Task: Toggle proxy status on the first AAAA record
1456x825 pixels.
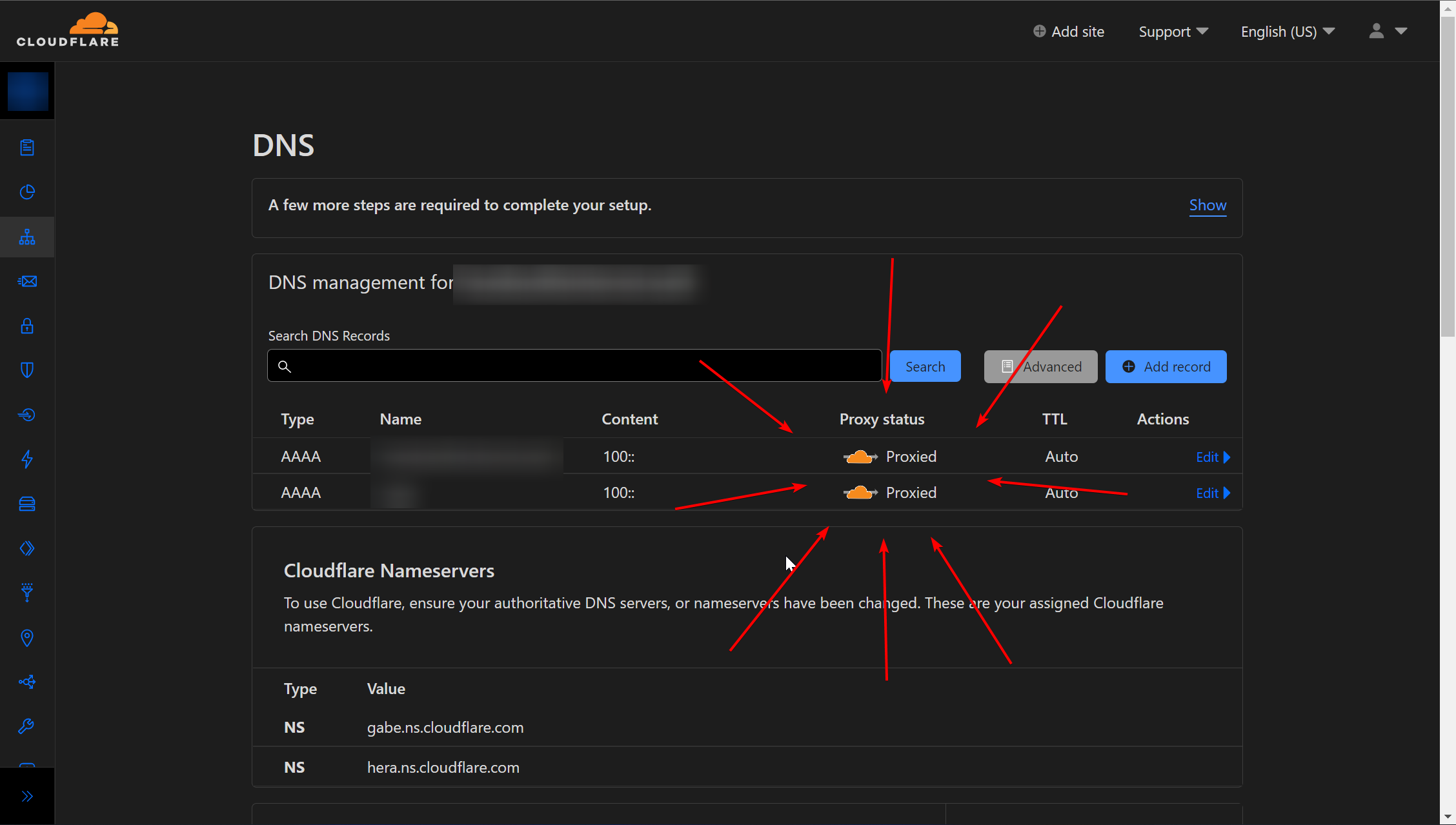Action: (860, 456)
